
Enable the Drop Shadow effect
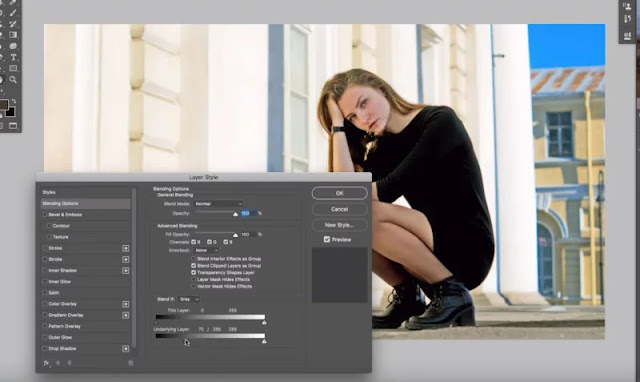click(45, 349)
